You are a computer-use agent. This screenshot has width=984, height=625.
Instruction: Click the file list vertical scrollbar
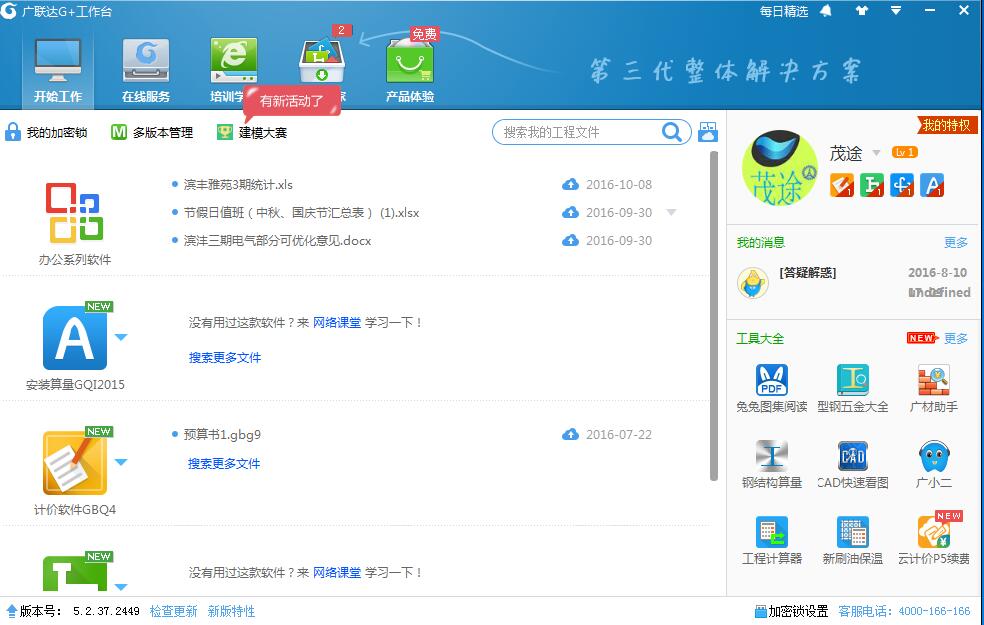click(x=714, y=316)
